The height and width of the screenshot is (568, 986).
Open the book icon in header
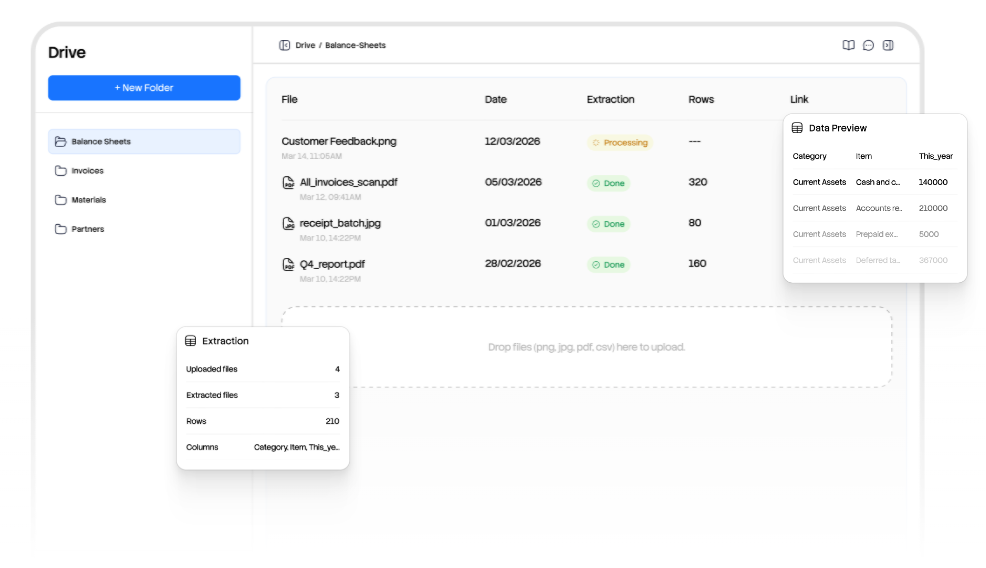tap(848, 45)
